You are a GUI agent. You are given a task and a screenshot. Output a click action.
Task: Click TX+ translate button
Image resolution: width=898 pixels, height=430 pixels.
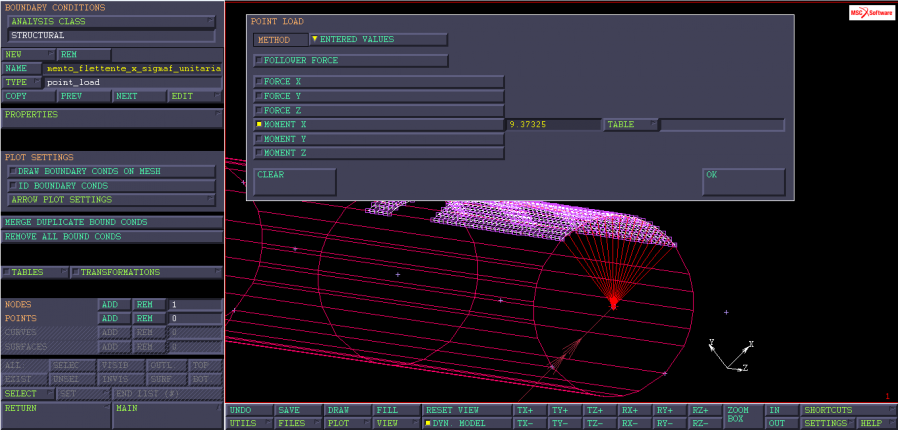click(x=529, y=411)
